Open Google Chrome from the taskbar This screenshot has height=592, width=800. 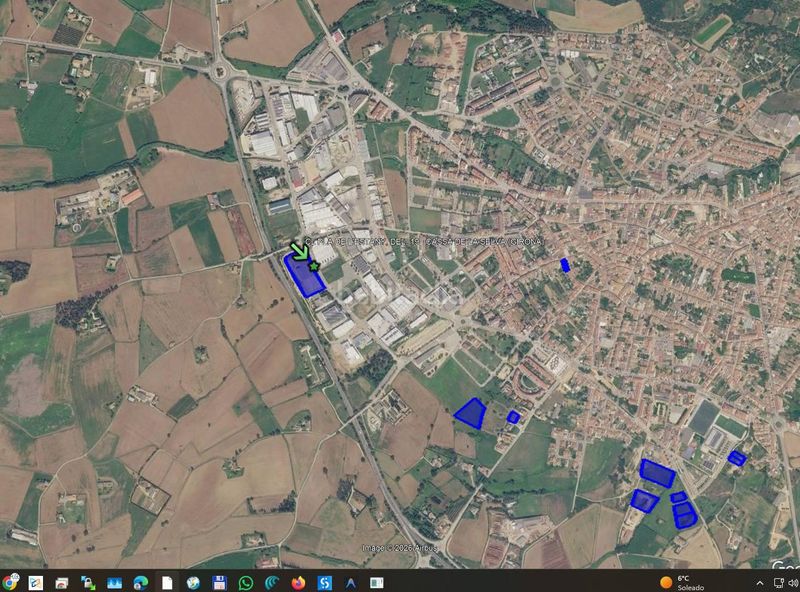tap(9, 582)
